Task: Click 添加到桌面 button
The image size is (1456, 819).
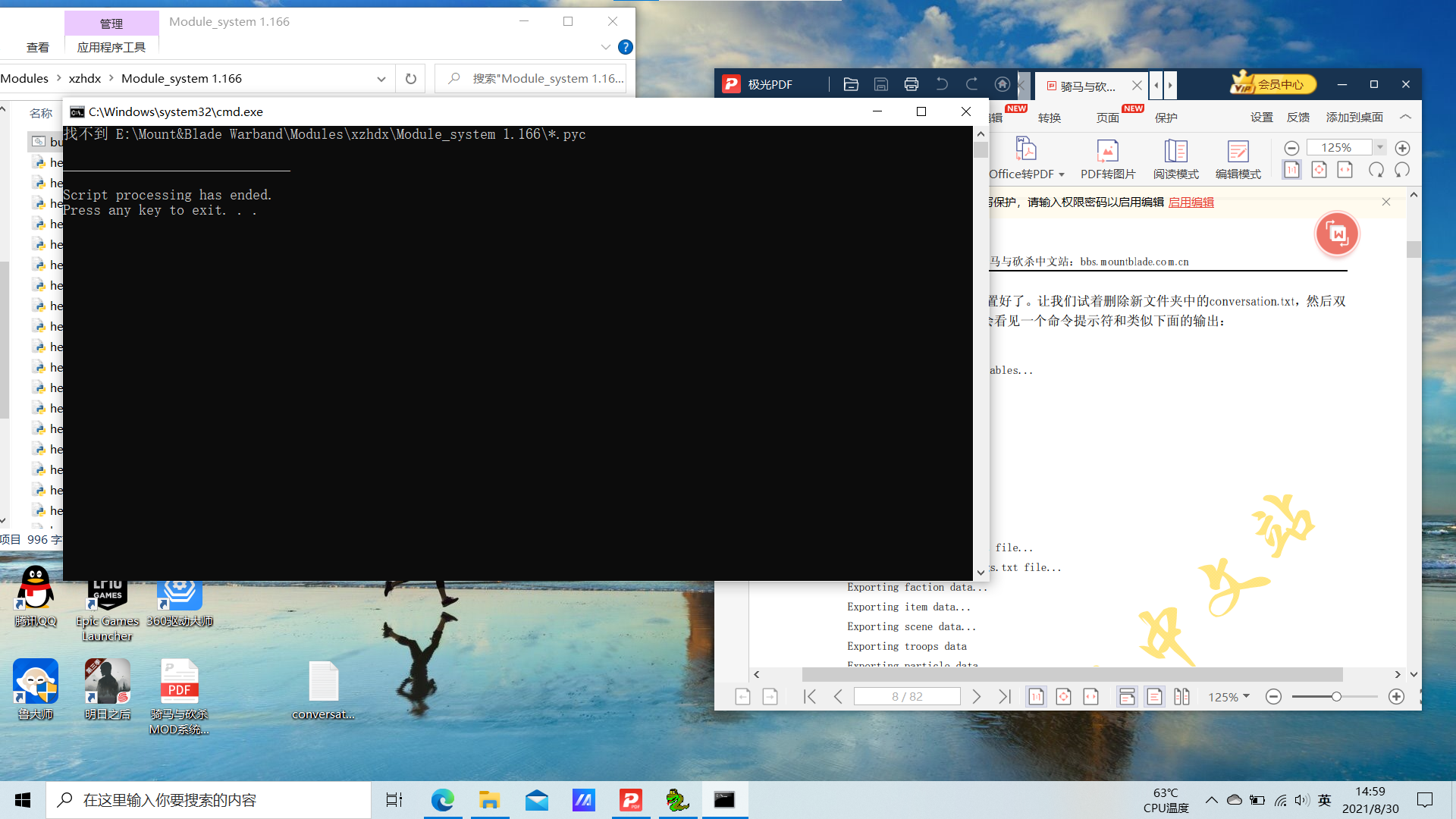Action: coord(1354,118)
